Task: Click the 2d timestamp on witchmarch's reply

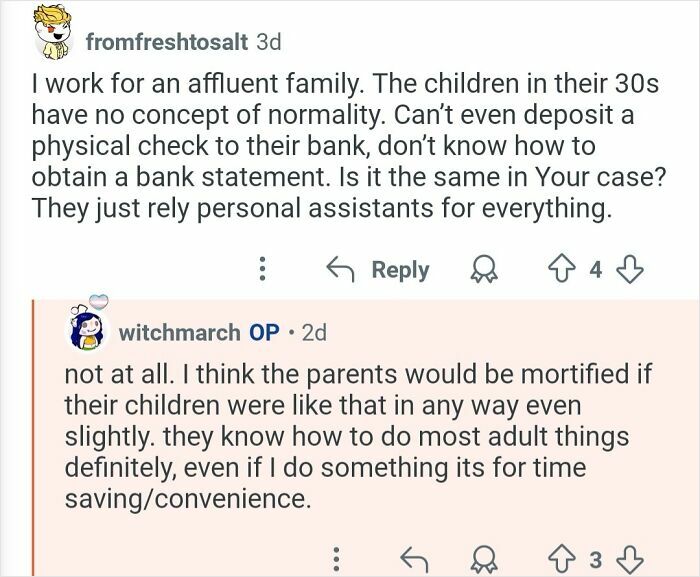Action: [x=314, y=333]
